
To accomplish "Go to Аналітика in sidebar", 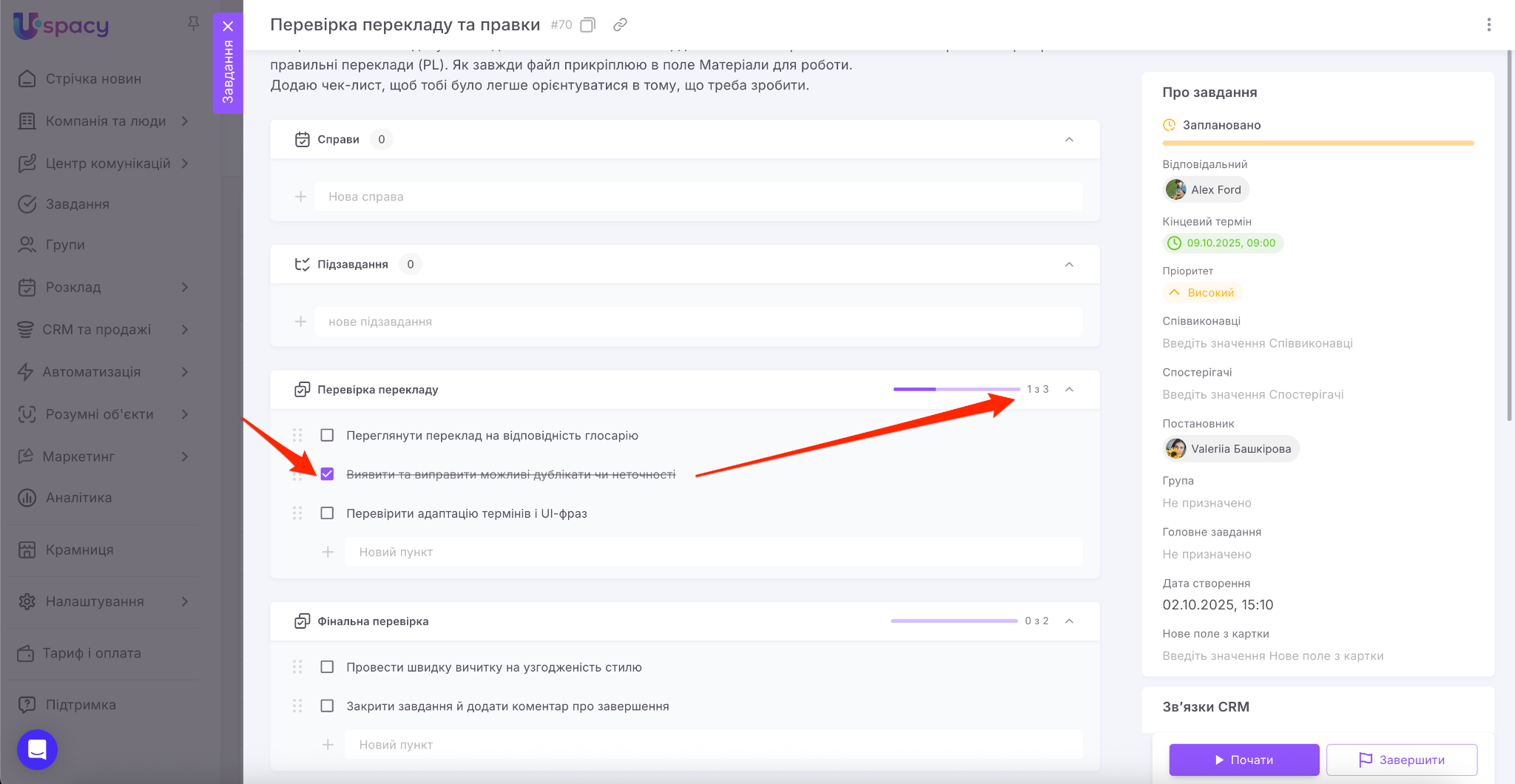I will click(78, 498).
